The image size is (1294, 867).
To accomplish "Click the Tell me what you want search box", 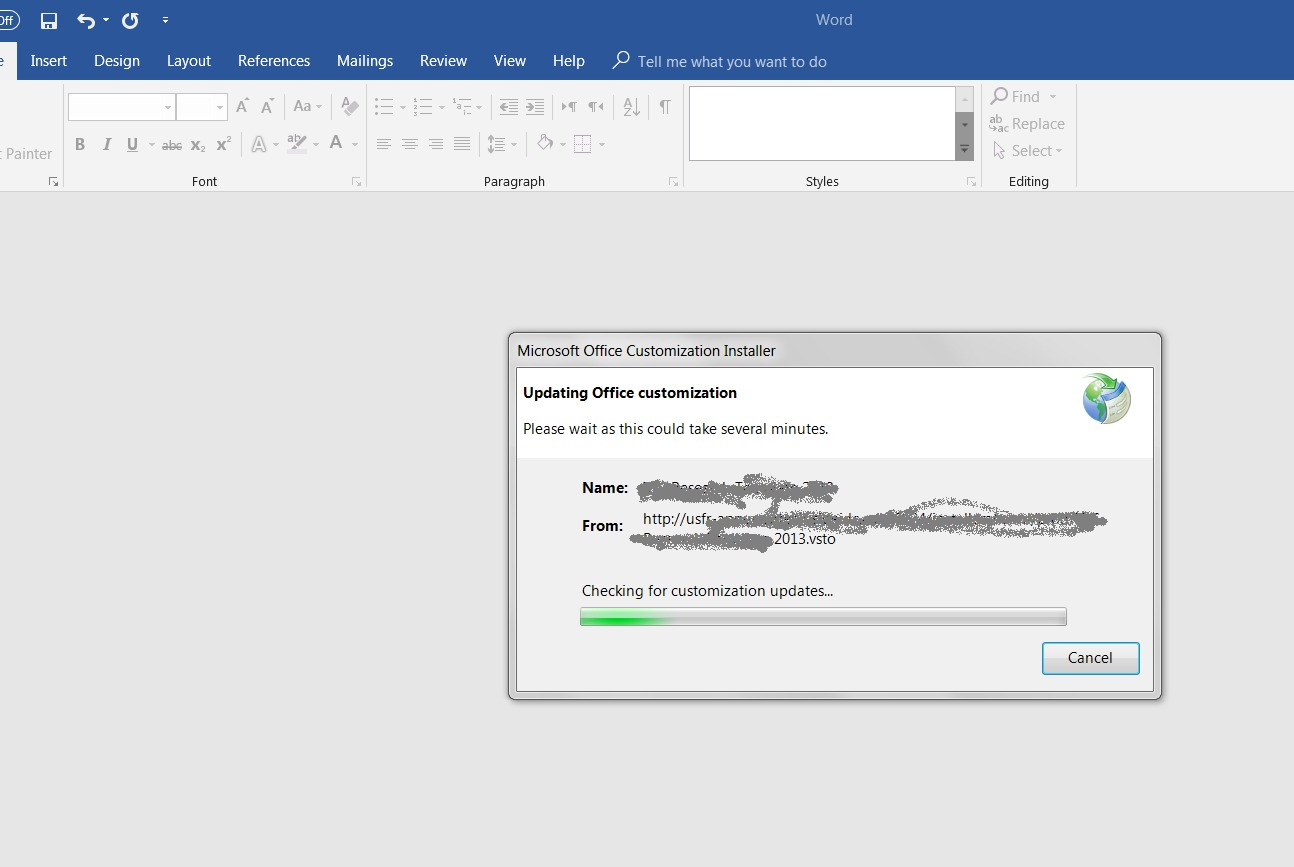I will coord(731,62).
